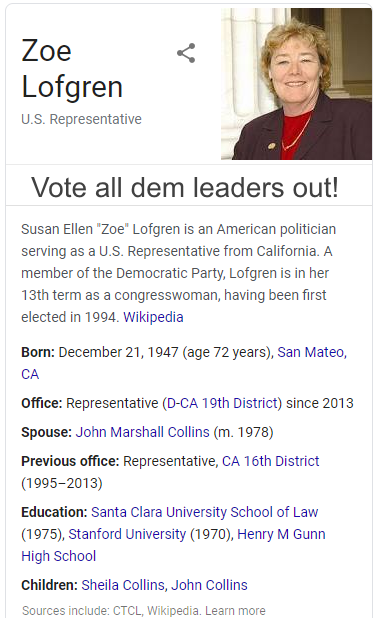
Task: Open the Wikipedia link in the description
Action: 153,317
